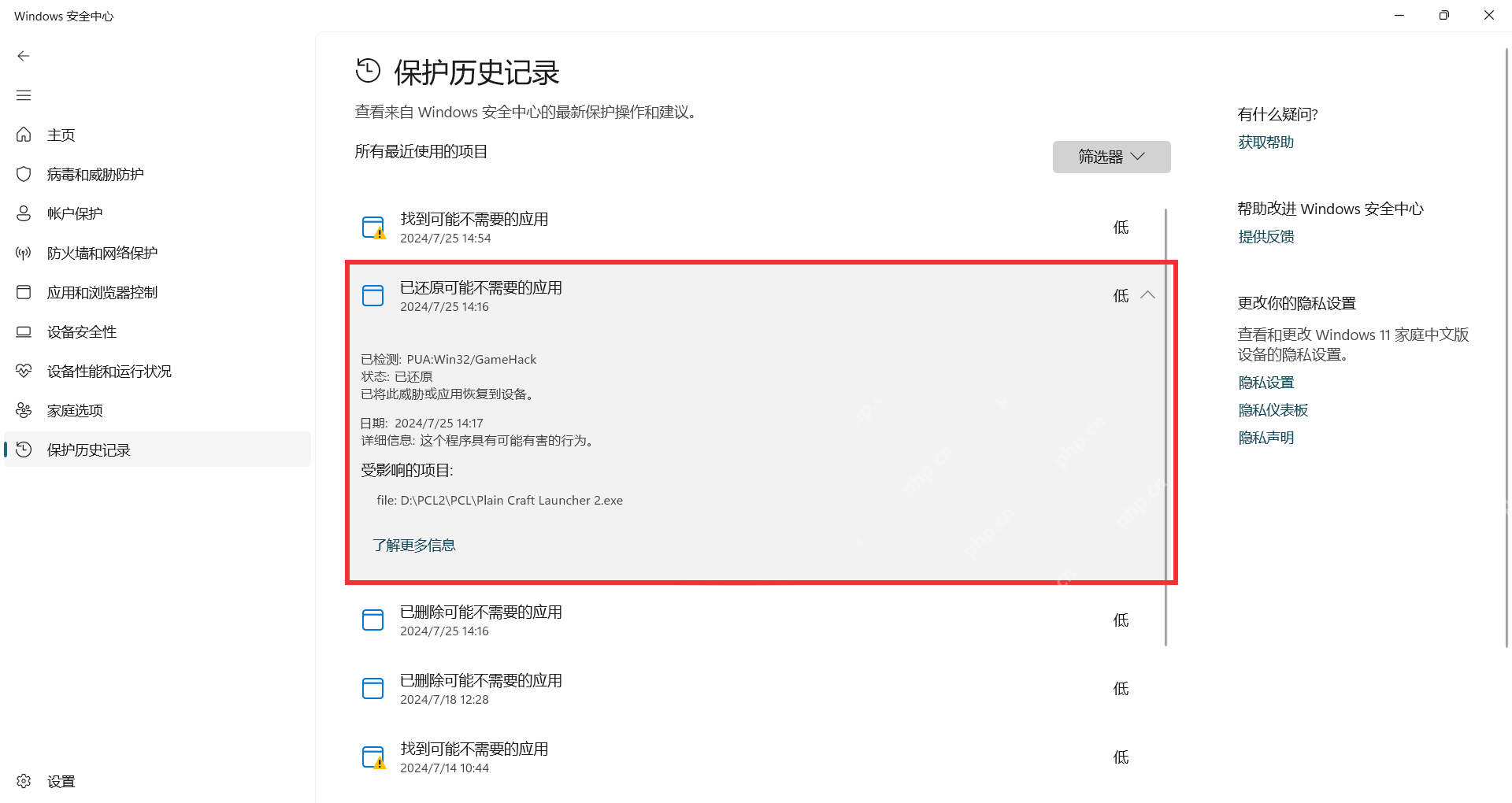
Task: Open the hamburger navigation menu
Action: pos(24,95)
